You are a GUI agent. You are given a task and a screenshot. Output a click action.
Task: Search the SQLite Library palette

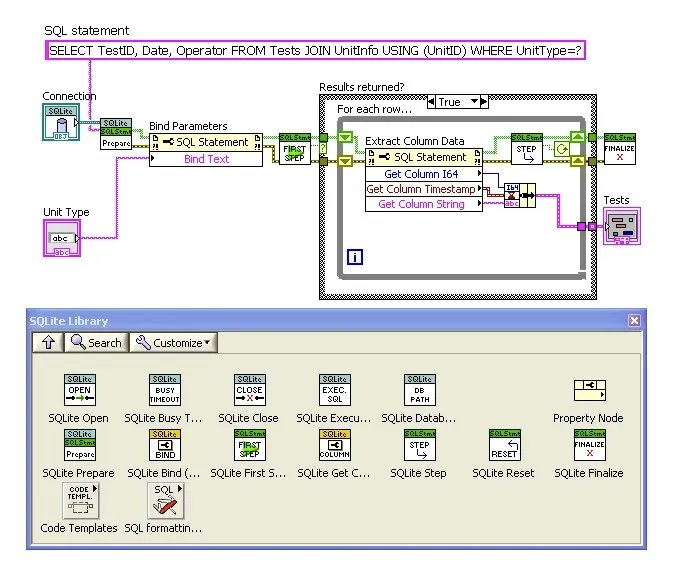(97, 342)
